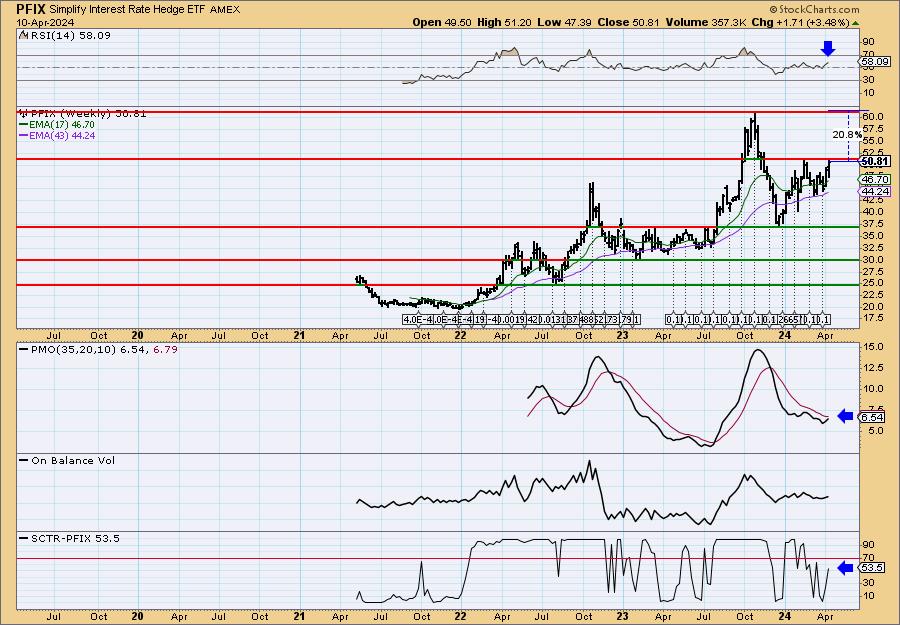Viewport: 900px width, 625px height.
Task: Click the PMO signal value 6.79
Action: 165,348
